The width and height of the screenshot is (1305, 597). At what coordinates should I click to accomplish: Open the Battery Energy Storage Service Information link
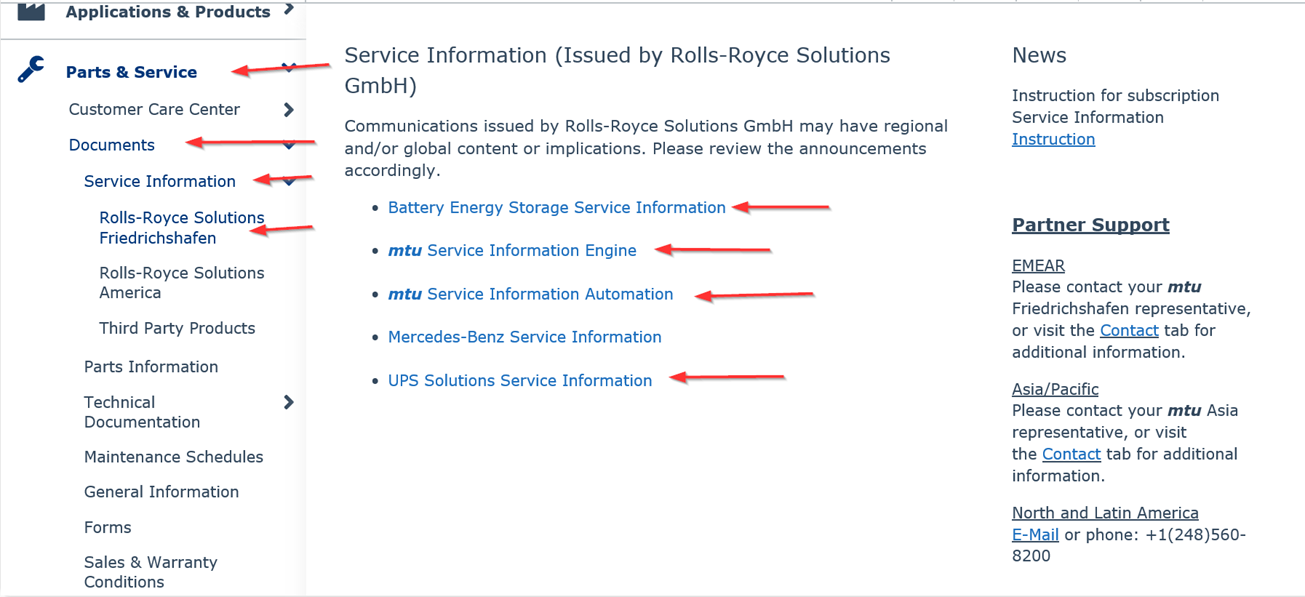pyautogui.click(x=557, y=208)
